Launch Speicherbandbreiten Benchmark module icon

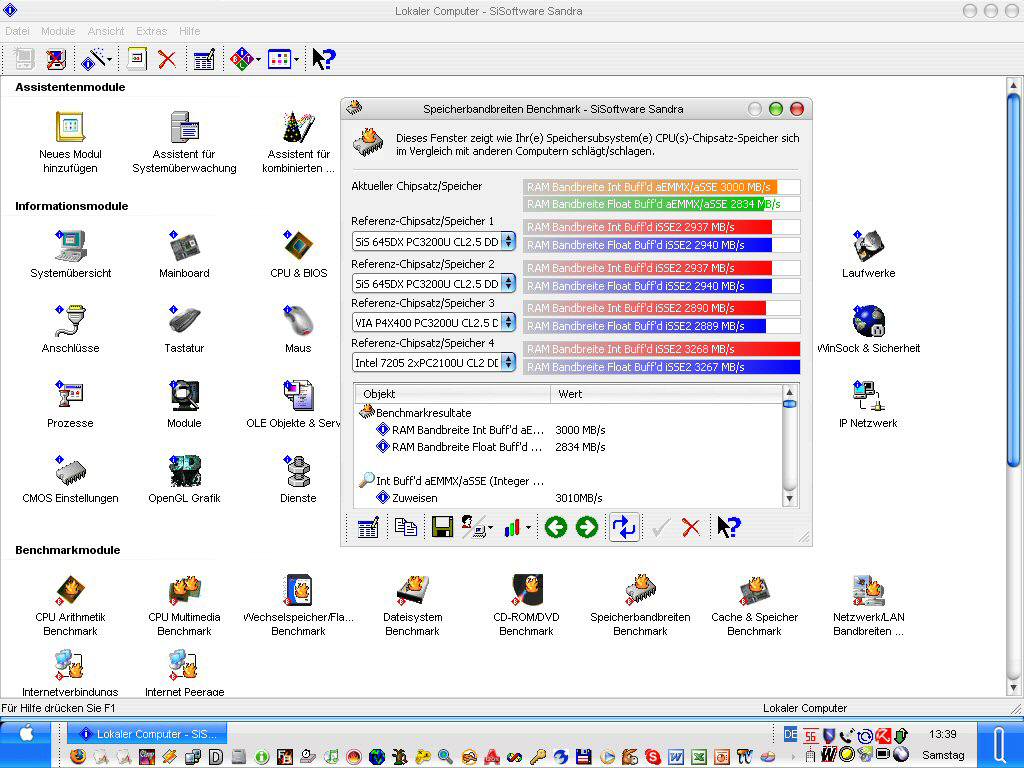coord(640,605)
